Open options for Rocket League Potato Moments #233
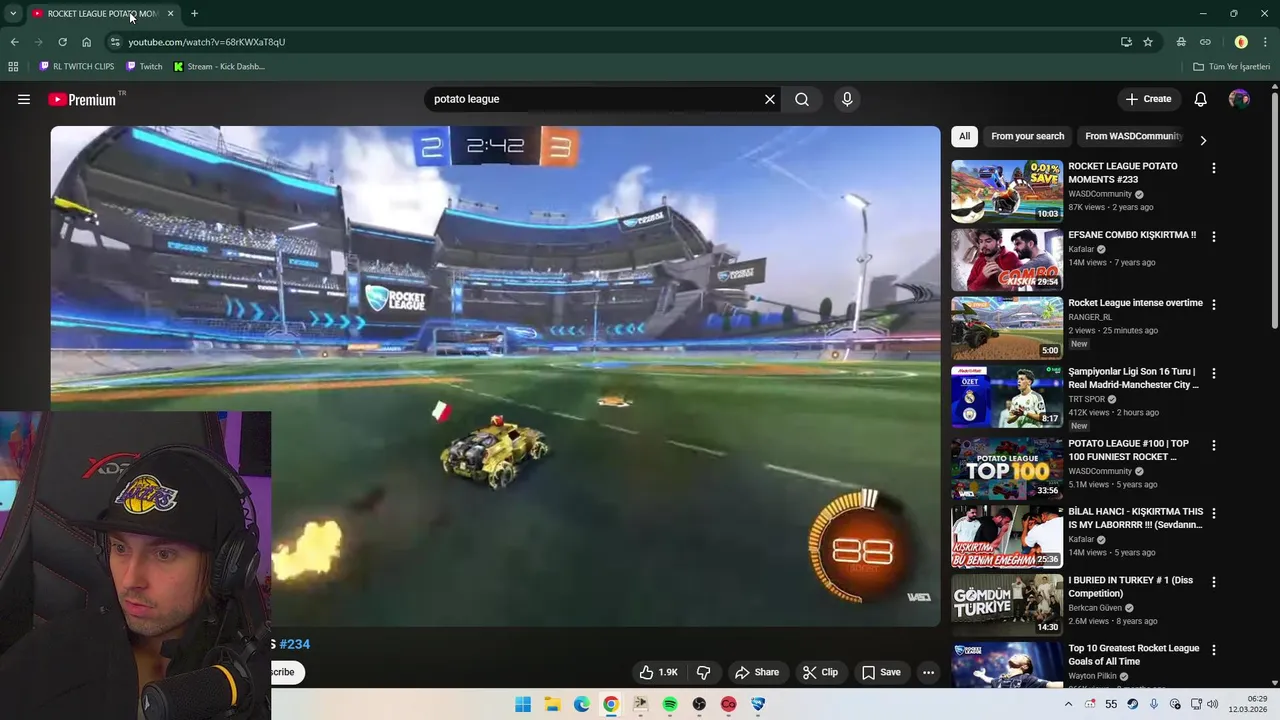The width and height of the screenshot is (1280, 720). tap(1214, 169)
